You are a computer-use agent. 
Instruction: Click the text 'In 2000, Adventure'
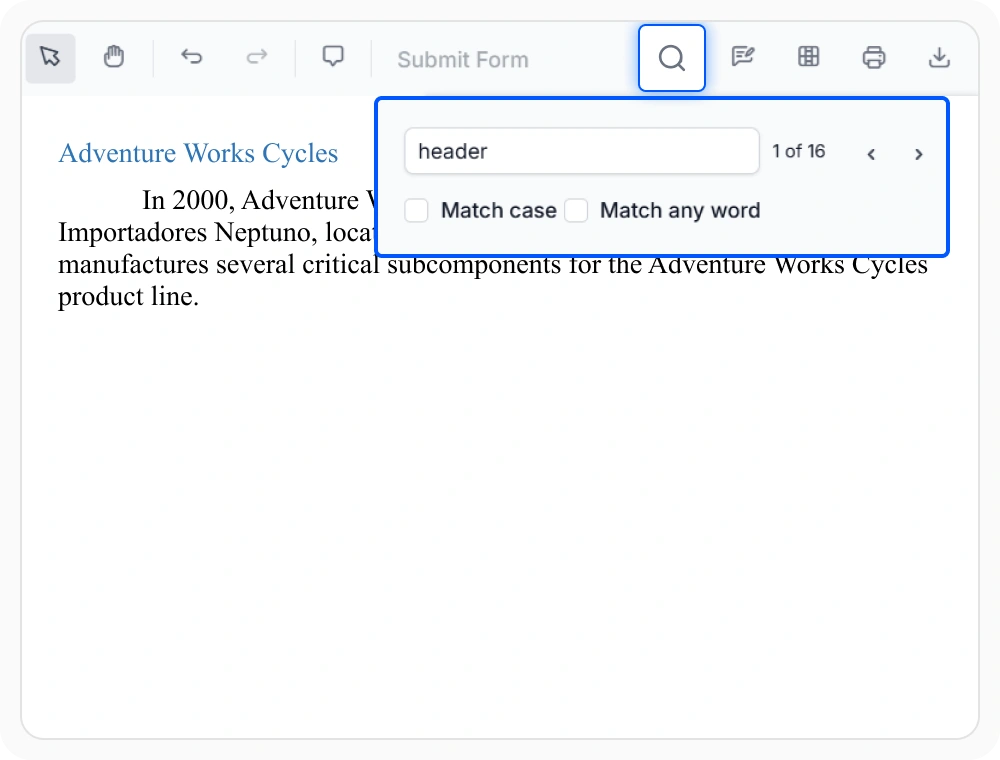point(251,200)
